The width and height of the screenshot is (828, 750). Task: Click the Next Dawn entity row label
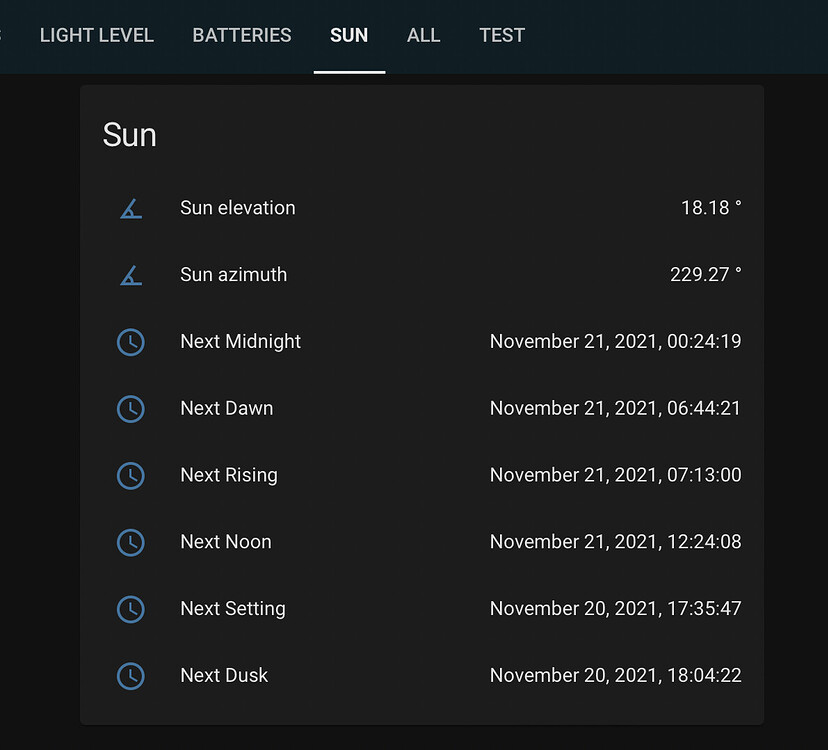click(x=226, y=409)
